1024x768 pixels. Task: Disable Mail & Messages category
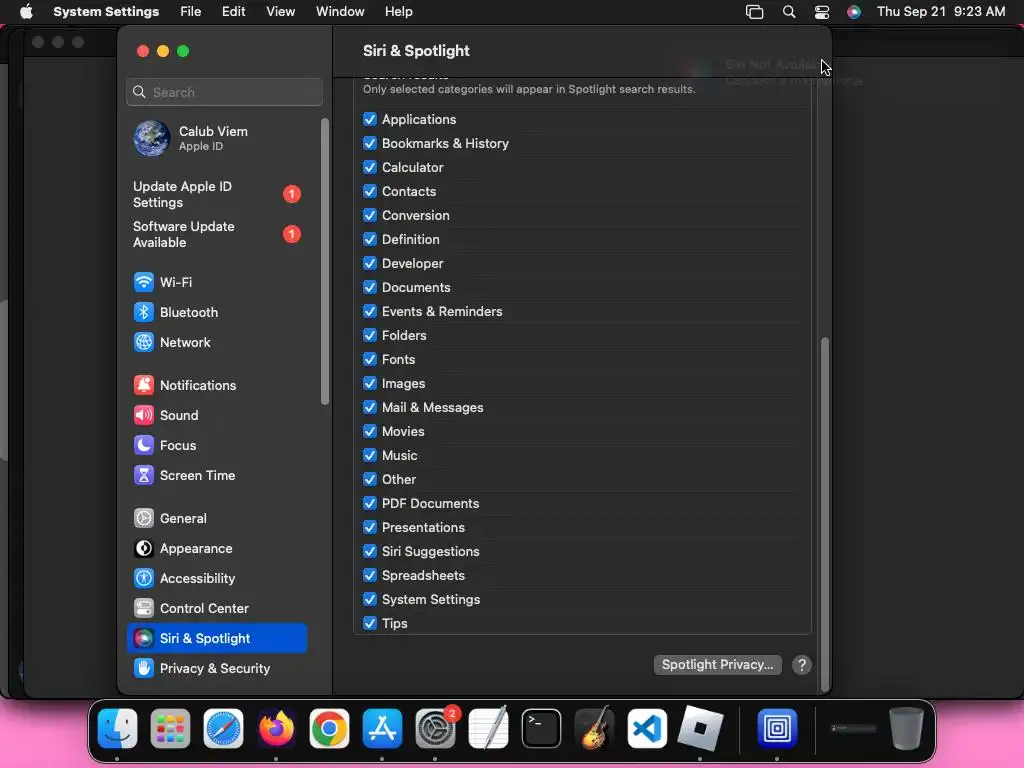click(370, 408)
